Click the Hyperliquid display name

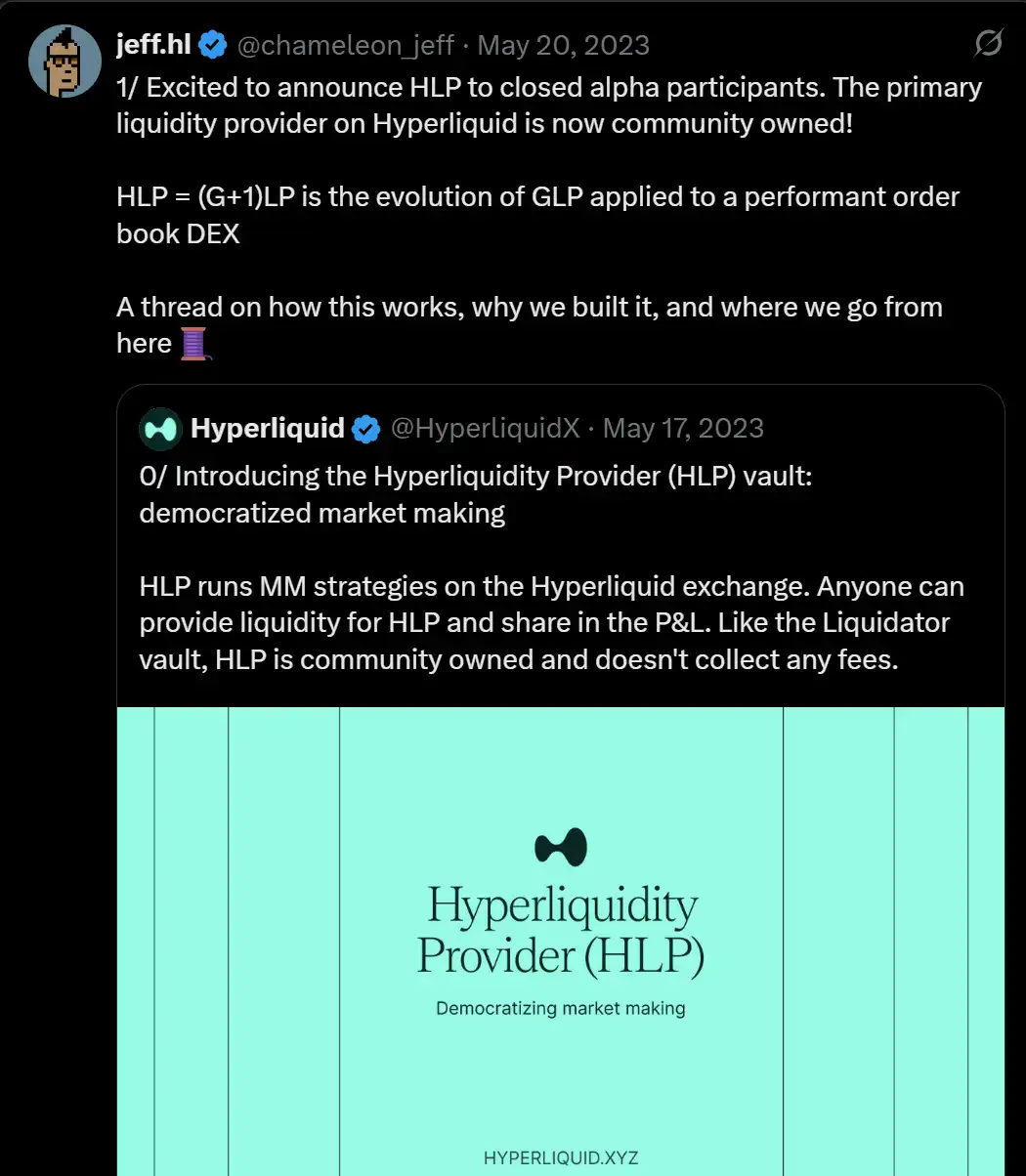click(x=268, y=429)
